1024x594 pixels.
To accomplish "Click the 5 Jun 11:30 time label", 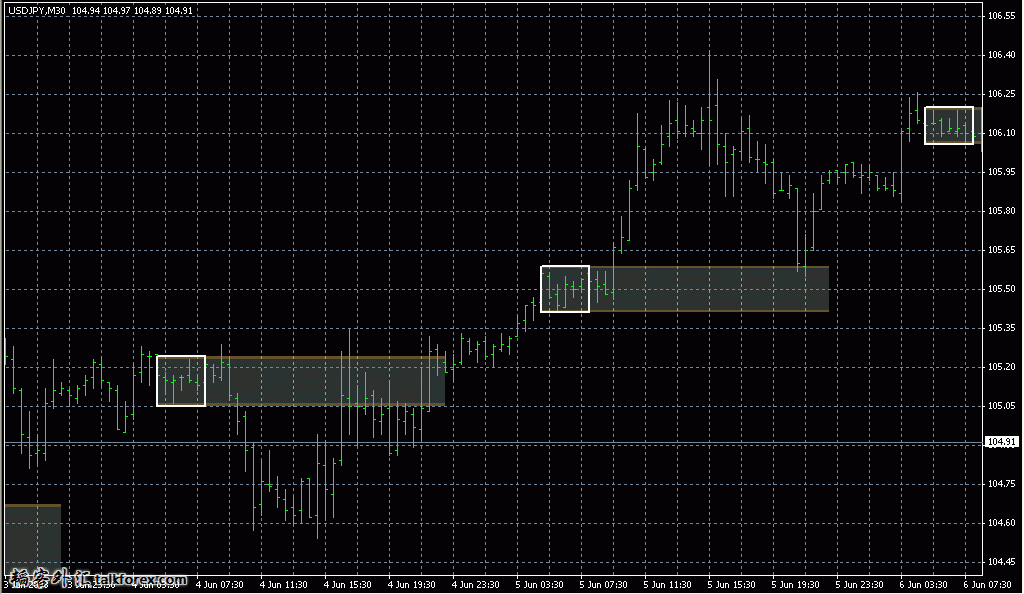I will click(x=667, y=585).
